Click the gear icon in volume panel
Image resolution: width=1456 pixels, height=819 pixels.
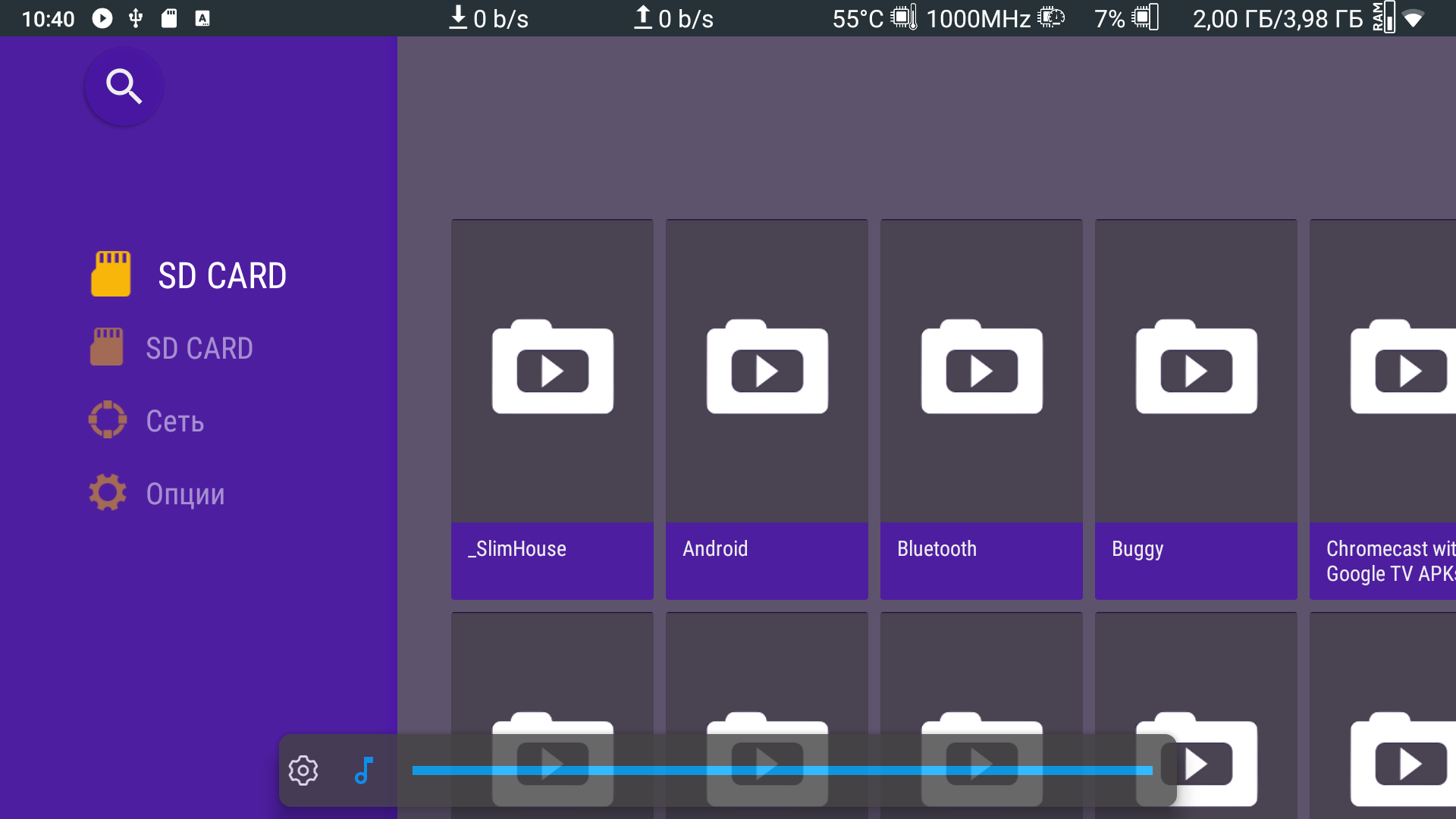(x=303, y=770)
